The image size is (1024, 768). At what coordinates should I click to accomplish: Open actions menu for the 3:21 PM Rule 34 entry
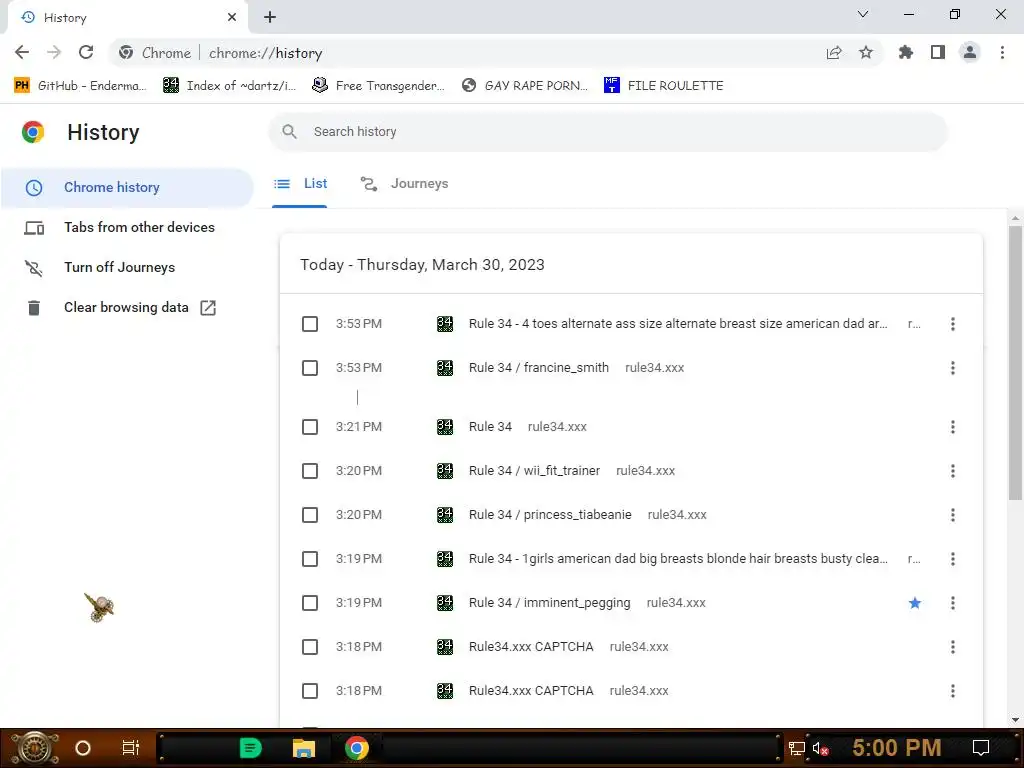(953, 427)
